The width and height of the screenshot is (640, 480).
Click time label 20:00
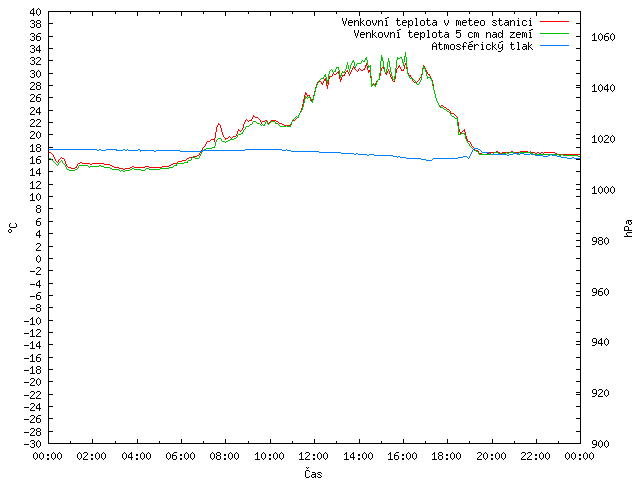coord(491,456)
